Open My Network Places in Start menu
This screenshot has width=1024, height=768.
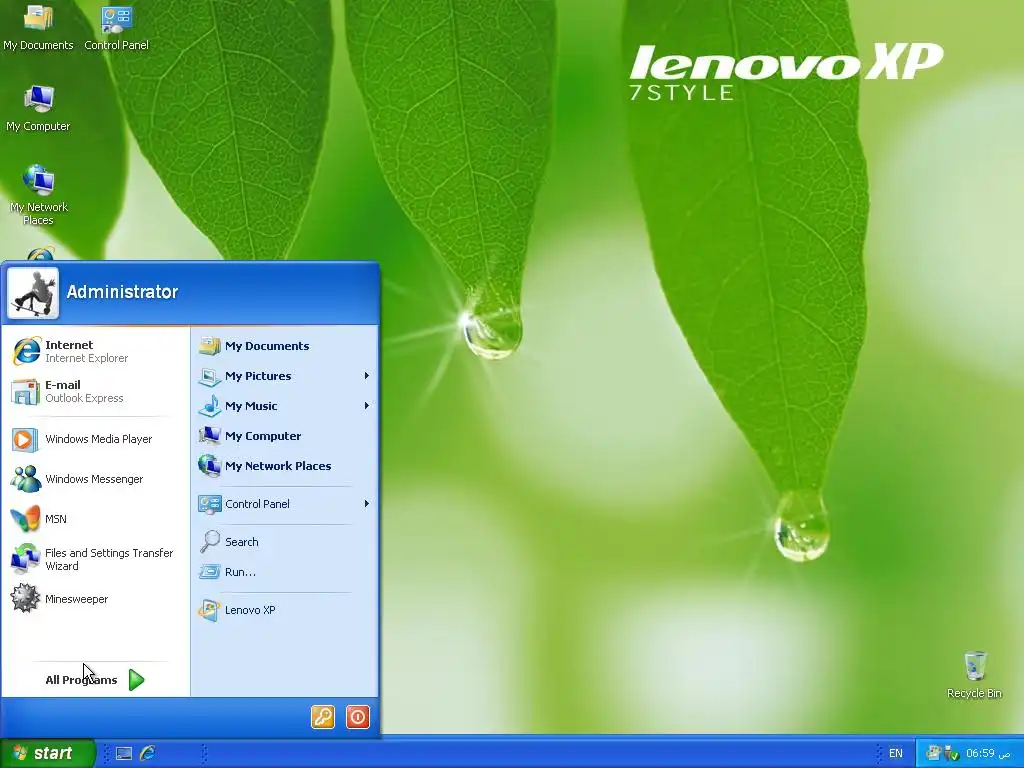(x=284, y=466)
